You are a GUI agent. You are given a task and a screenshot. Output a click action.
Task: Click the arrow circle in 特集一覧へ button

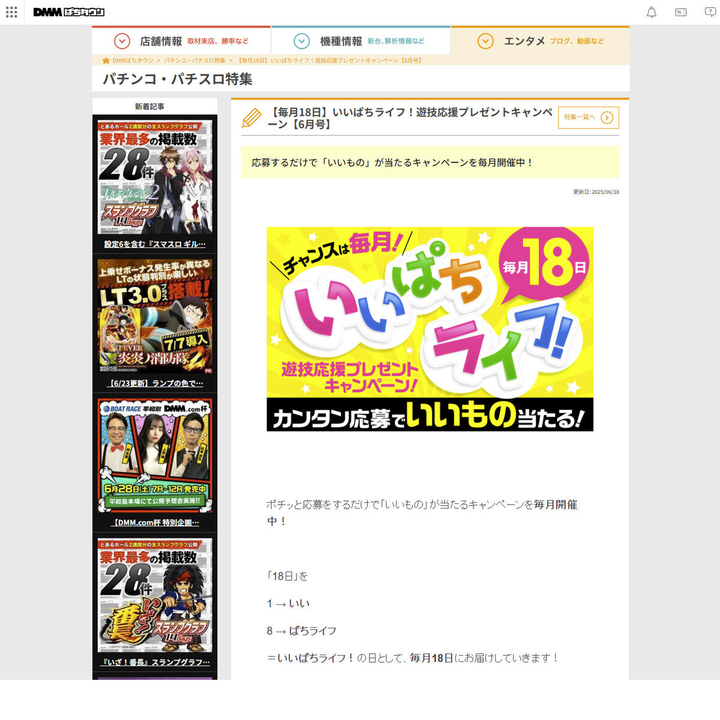[x=607, y=118]
